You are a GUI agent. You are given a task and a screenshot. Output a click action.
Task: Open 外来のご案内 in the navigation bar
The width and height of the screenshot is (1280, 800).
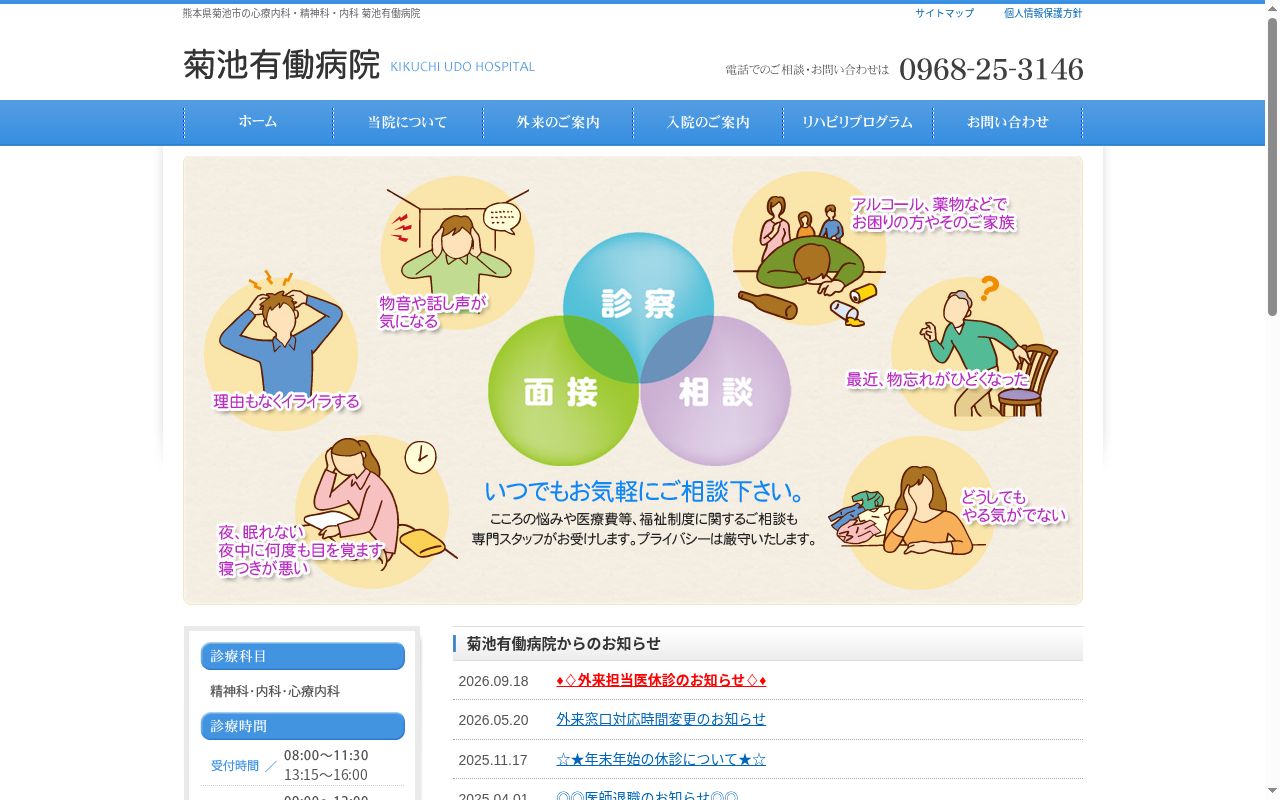pyautogui.click(x=558, y=122)
